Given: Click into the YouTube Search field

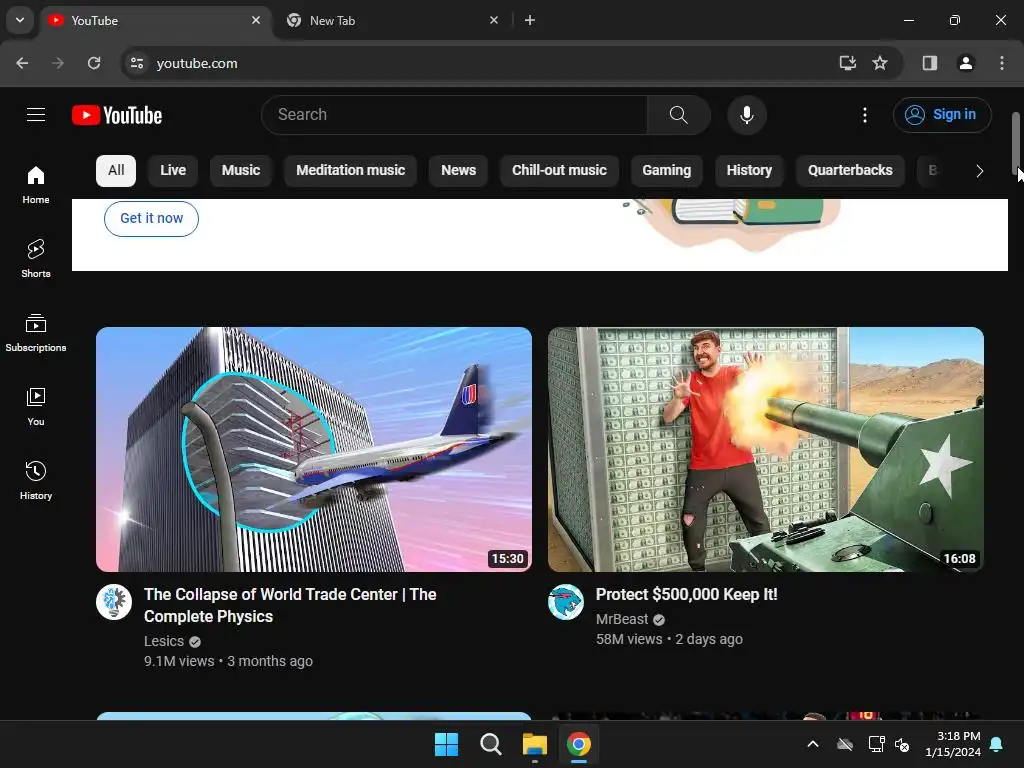Looking at the screenshot, I should point(454,115).
